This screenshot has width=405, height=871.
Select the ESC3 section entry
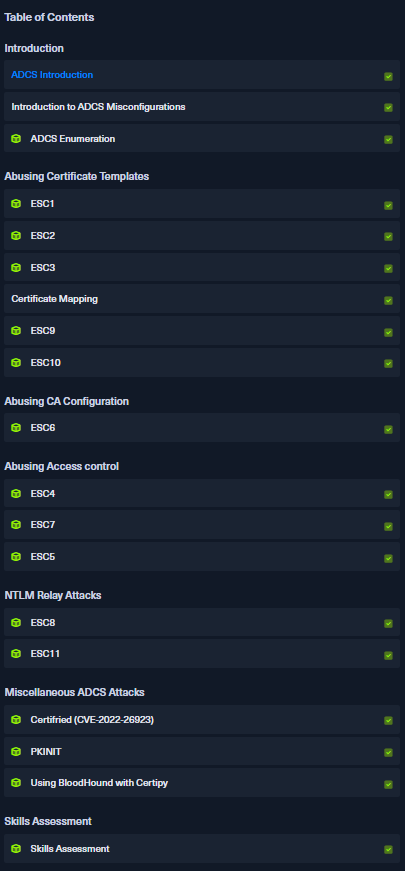tap(202, 268)
